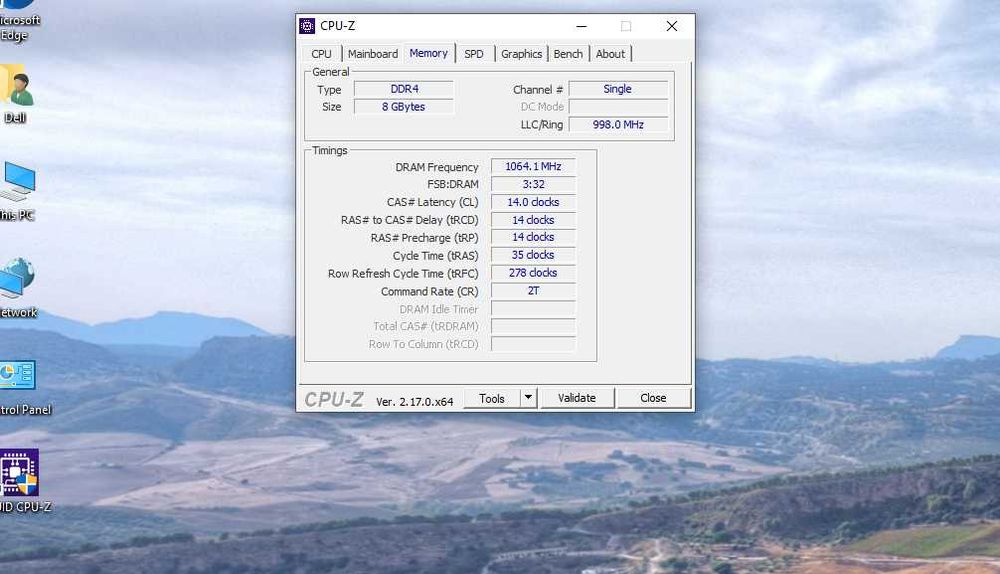
Task: Click the 278 clocks tRFC value
Action: pos(533,273)
